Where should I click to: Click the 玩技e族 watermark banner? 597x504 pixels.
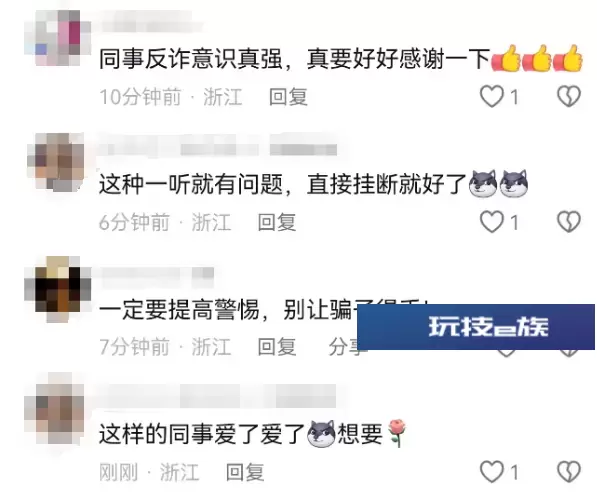(476, 327)
